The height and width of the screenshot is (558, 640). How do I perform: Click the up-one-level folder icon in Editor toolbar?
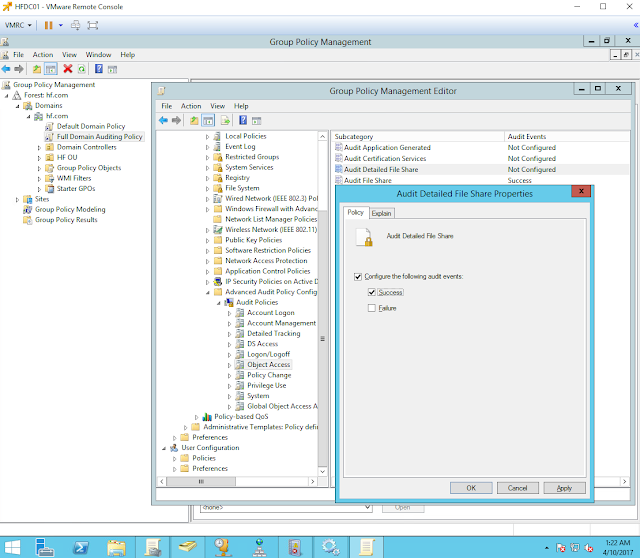coord(194,120)
